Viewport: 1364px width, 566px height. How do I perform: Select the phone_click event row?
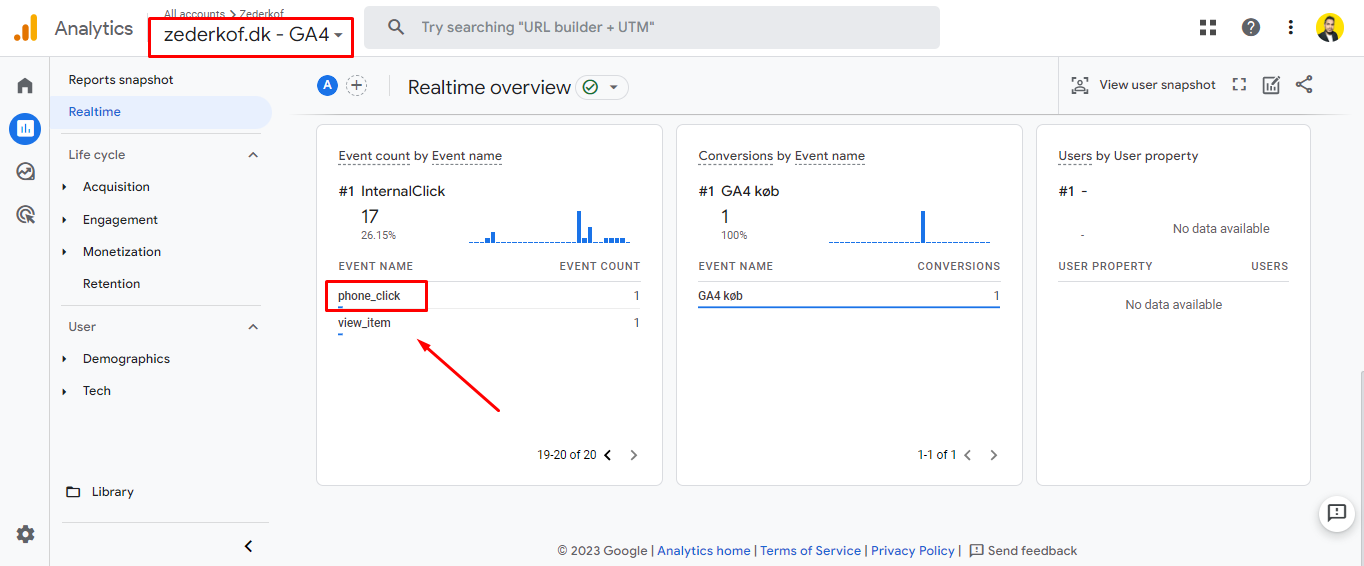point(489,296)
